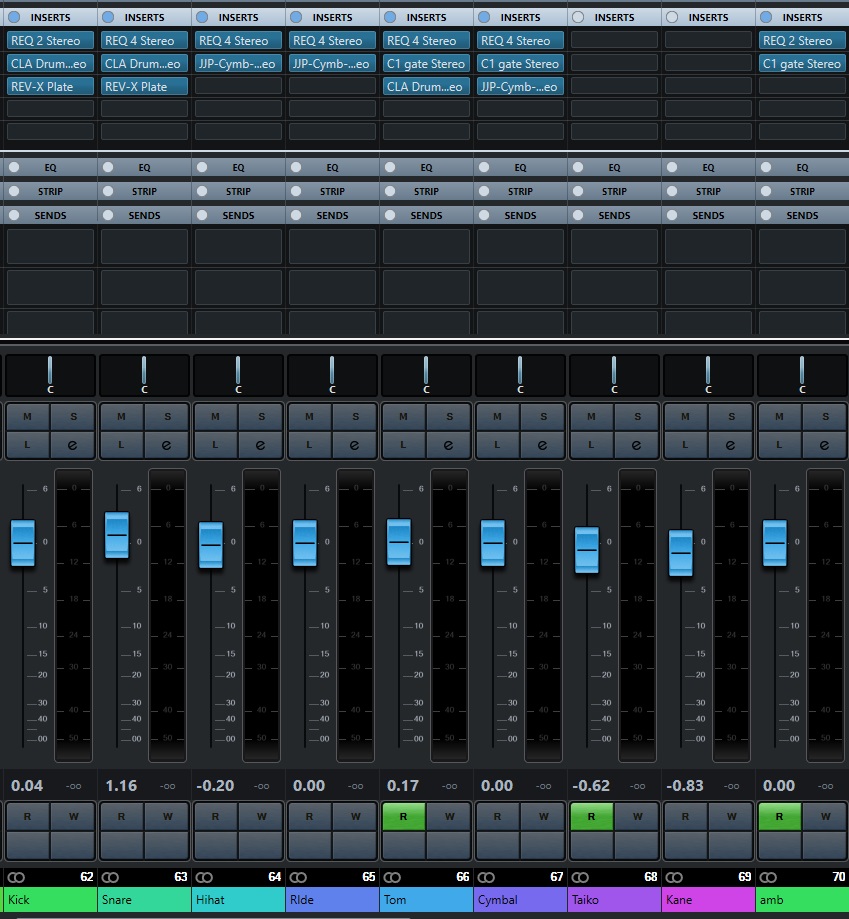This screenshot has height=919, width=849.
Task: Click the stereo link icon on Ride channel 65
Action: (298, 877)
